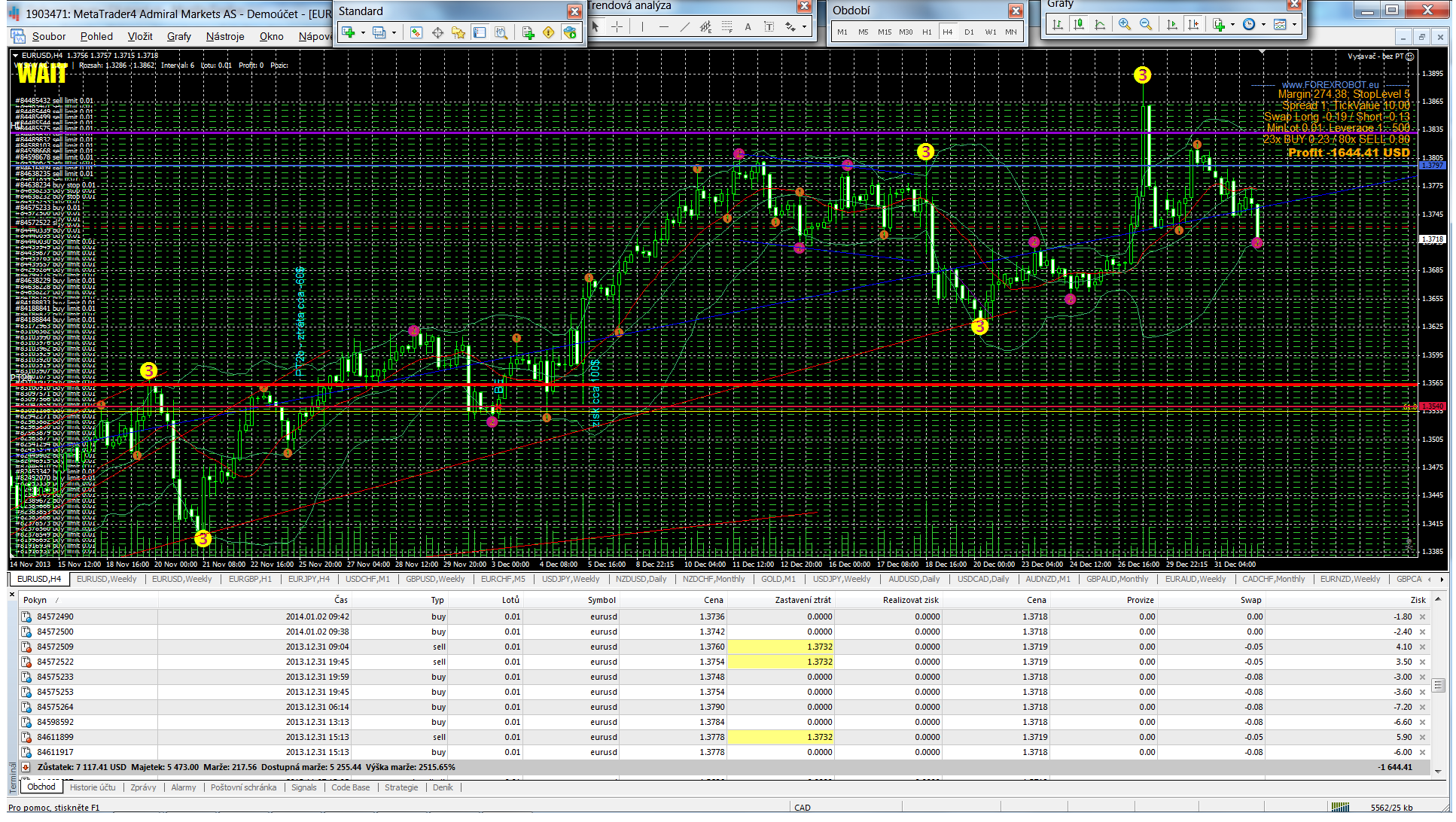The height and width of the screenshot is (822, 1456).
Task: Close the Období toolbar panel
Action: coord(1016,11)
